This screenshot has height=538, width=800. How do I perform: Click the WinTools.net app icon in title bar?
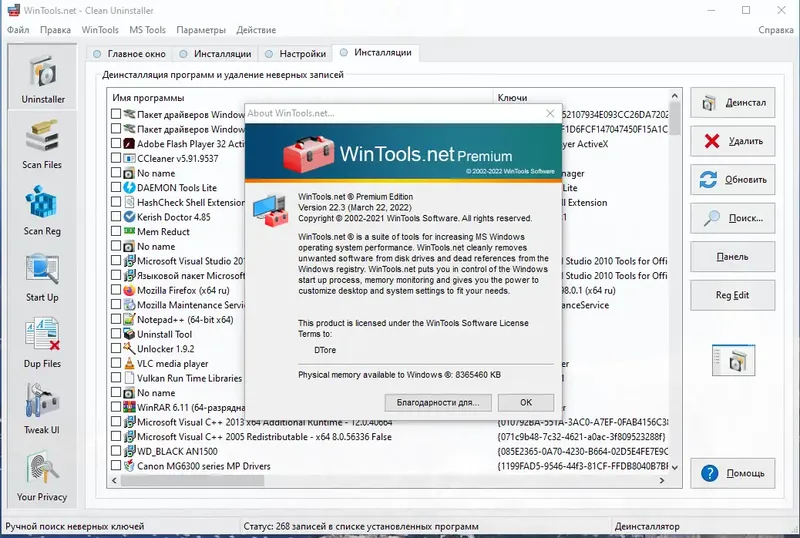click(x=13, y=10)
